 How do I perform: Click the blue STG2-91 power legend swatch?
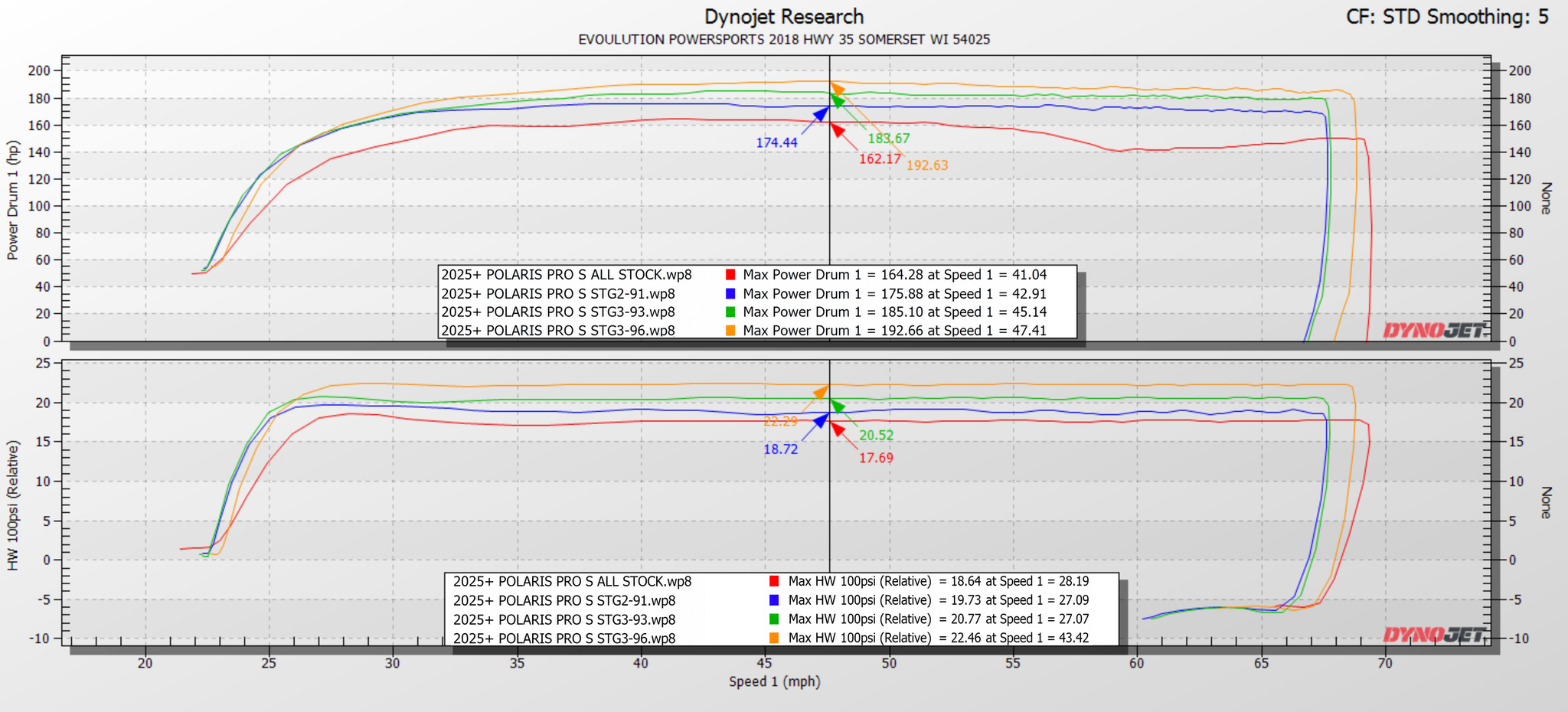pyautogui.click(x=730, y=293)
